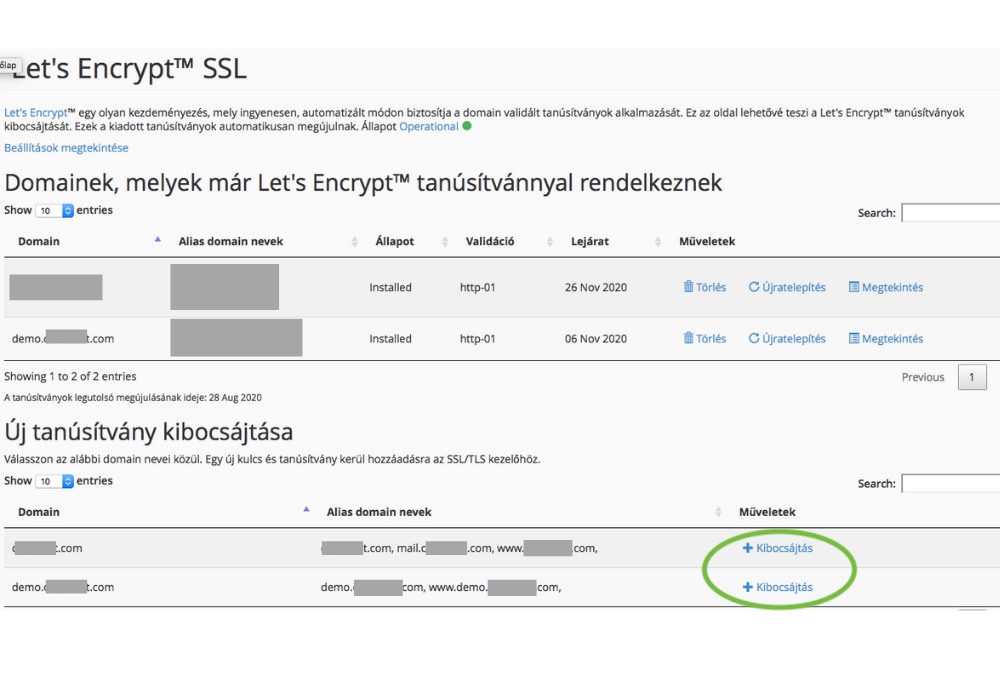Viewport: 1000px width, 700px height.
Task: Sort by Validáció column header
Action: click(490, 241)
